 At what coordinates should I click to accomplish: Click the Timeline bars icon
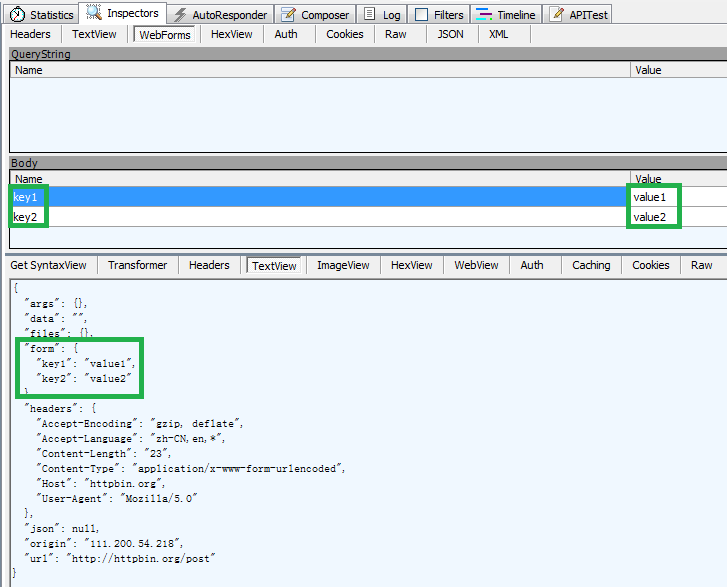pos(483,14)
